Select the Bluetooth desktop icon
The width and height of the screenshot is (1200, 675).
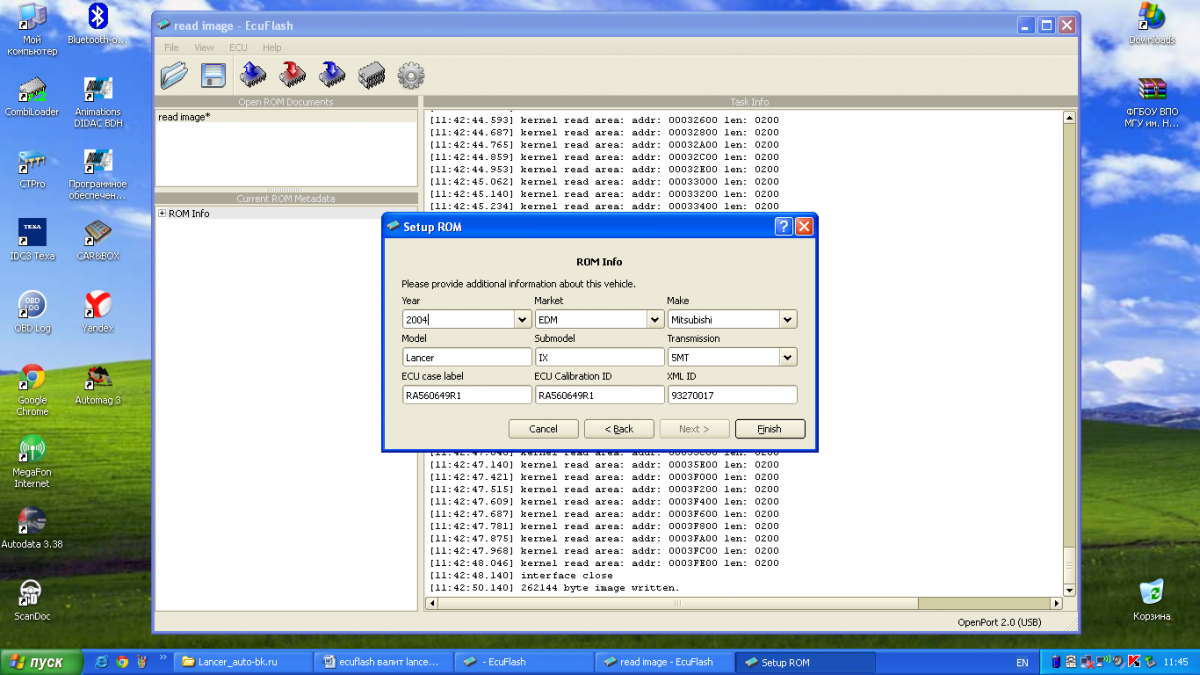click(x=97, y=24)
